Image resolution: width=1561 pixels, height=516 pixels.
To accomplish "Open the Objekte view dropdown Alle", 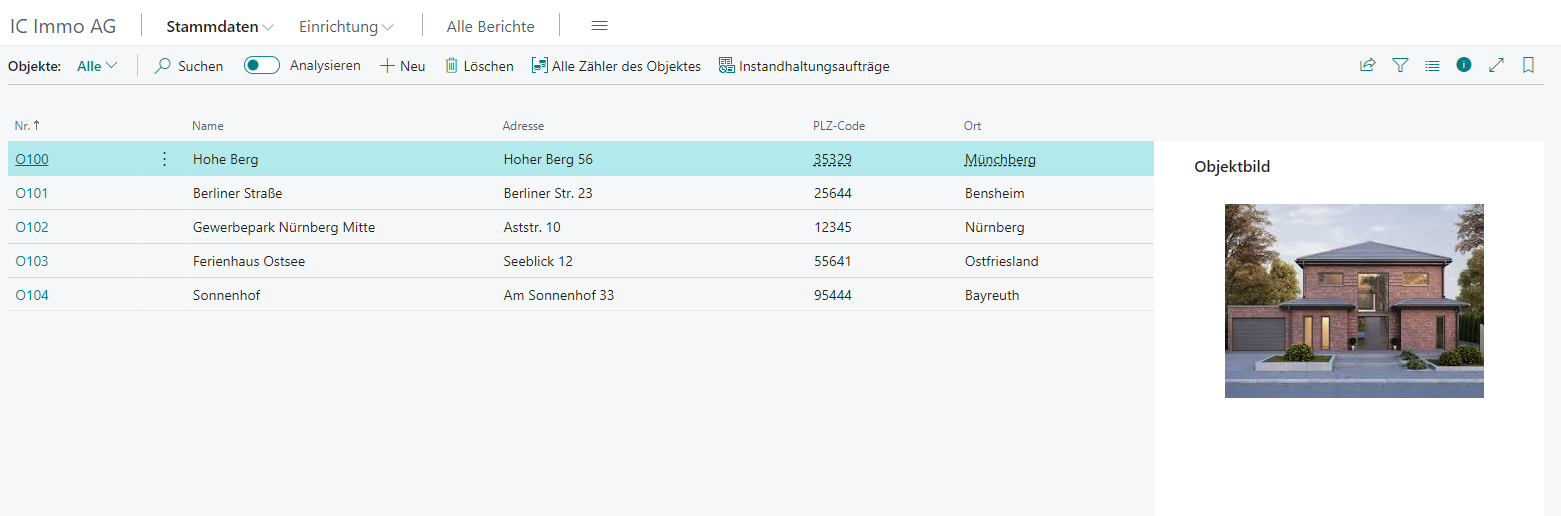I will click(97, 66).
